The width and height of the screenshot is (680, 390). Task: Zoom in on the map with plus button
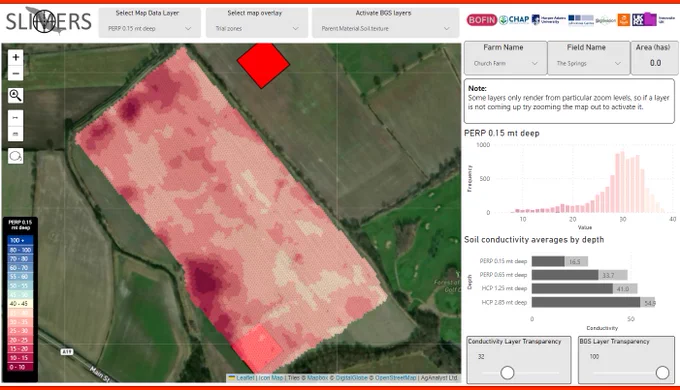click(16, 57)
